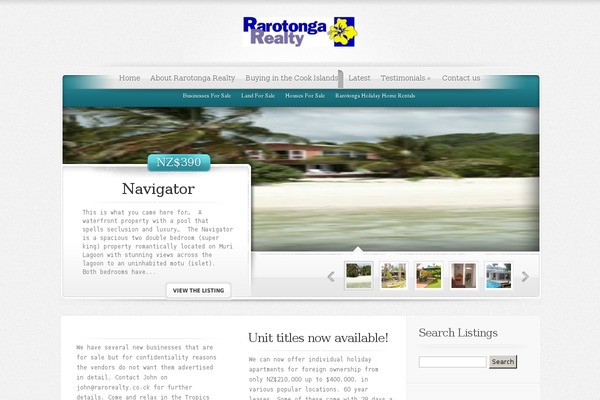
Task: Click the large beach property slide image
Action: 394,179
